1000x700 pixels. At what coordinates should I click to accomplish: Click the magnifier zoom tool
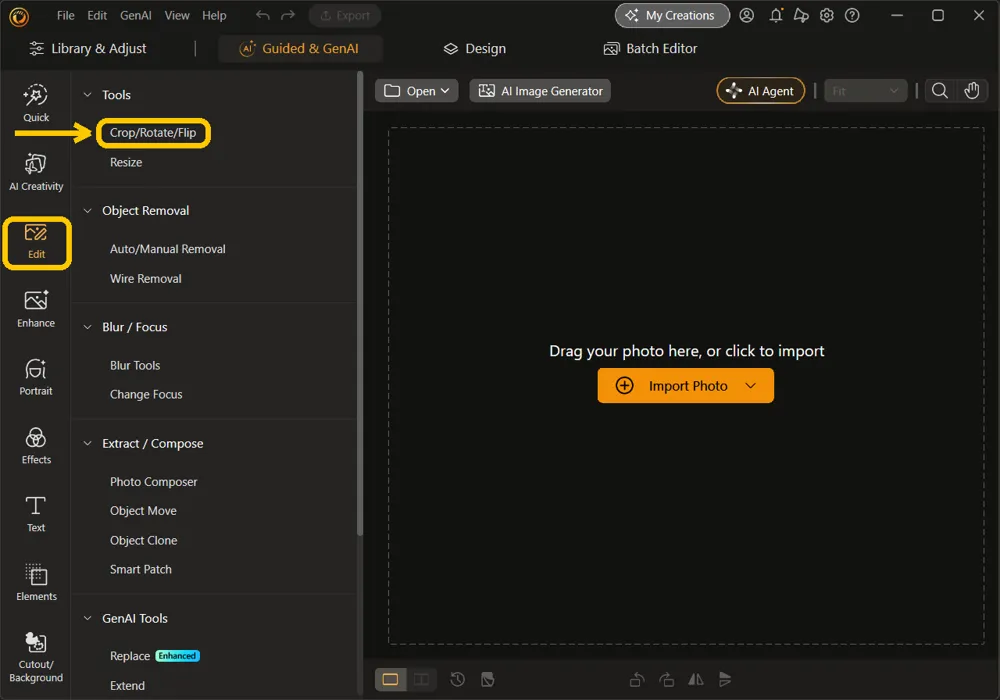tap(939, 91)
